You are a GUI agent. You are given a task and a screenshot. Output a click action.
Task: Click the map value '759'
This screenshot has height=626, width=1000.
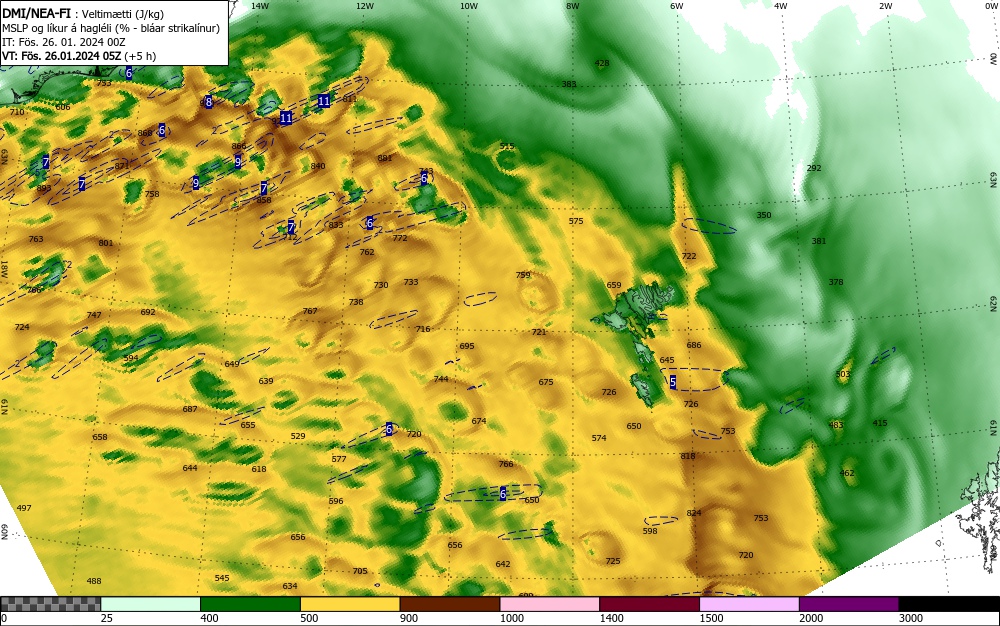coord(523,275)
